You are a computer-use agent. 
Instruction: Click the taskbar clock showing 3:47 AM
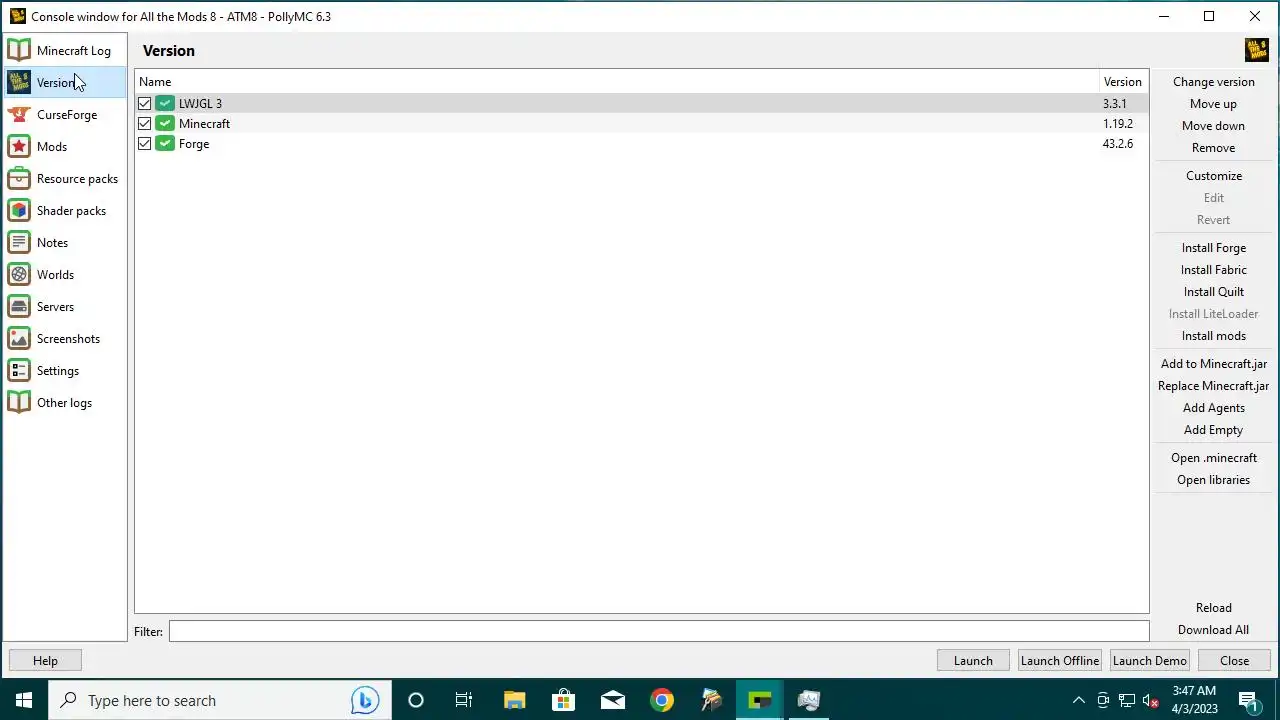point(1194,700)
